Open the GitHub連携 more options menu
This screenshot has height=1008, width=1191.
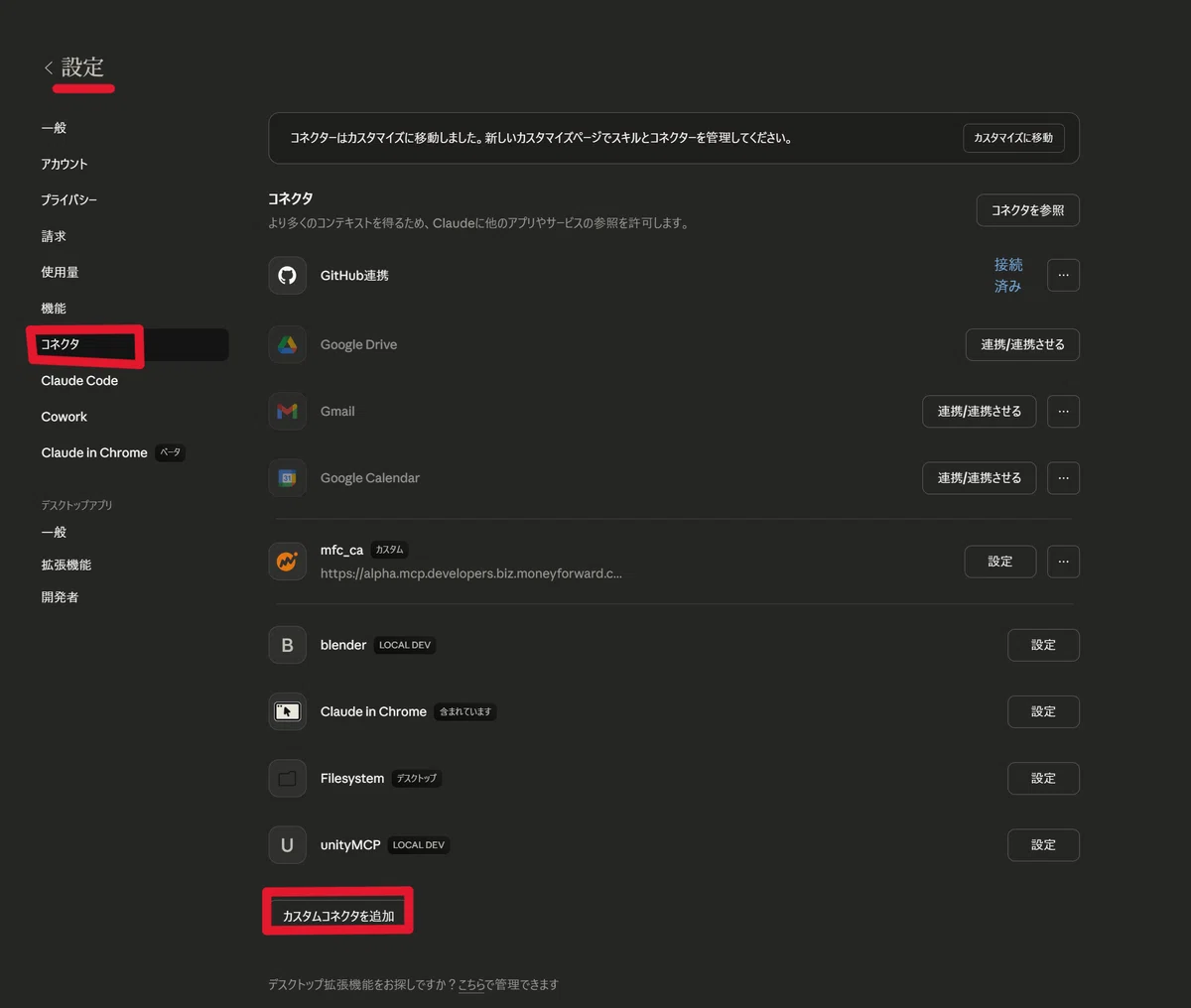pyautogui.click(x=1063, y=275)
